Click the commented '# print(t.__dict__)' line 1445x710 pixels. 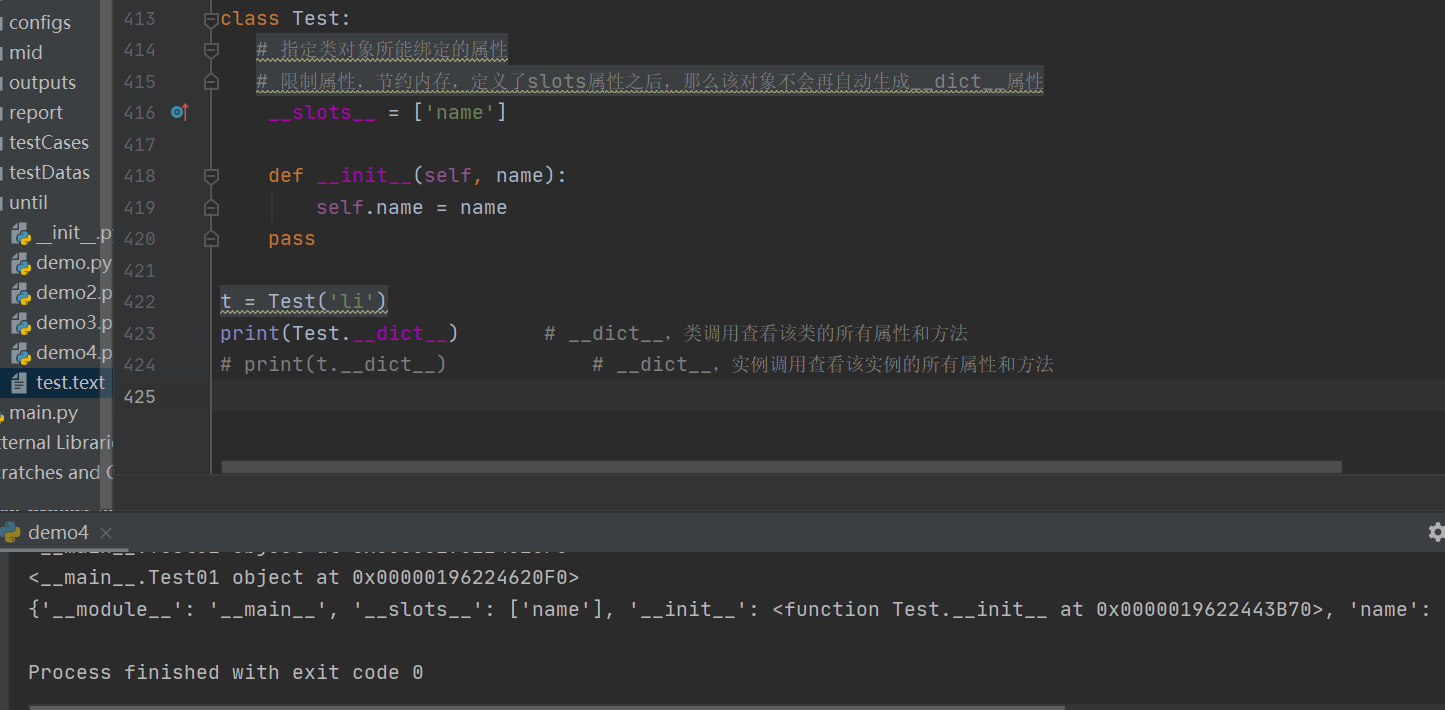pos(333,364)
